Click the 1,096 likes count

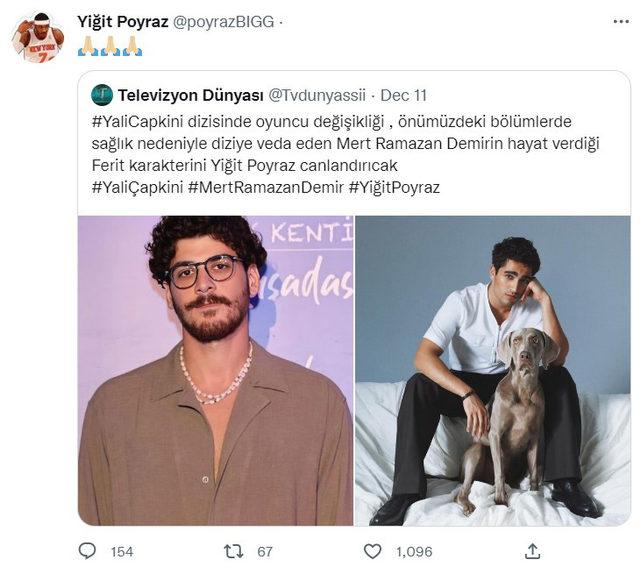(x=413, y=551)
